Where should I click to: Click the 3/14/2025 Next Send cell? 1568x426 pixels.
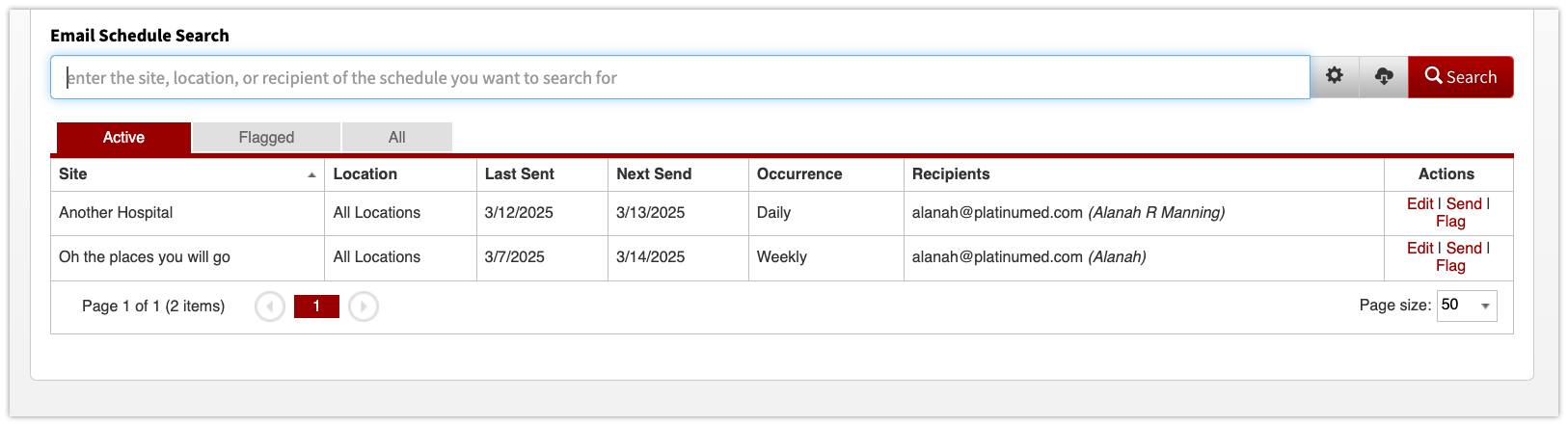(678, 257)
